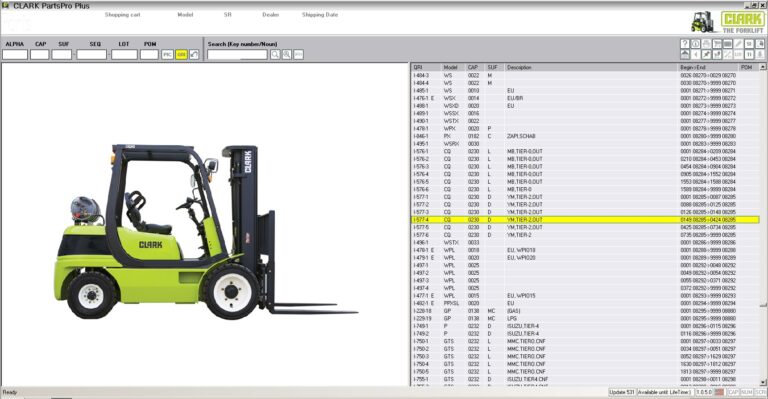Select row I-482-1 E PPXSL EU
The width and height of the screenshot is (768, 399).
[x=585, y=303]
